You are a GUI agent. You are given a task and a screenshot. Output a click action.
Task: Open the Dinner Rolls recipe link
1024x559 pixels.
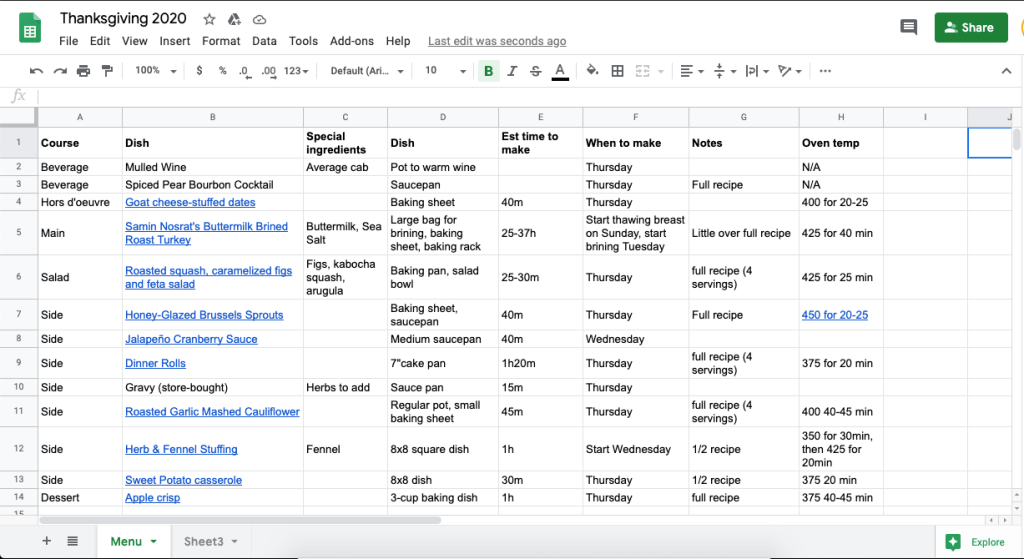tap(155, 363)
